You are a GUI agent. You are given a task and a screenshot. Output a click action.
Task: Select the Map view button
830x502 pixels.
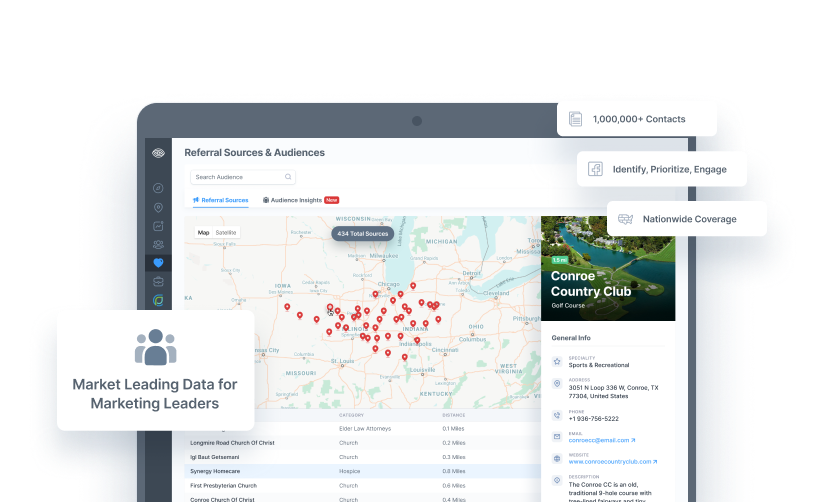pos(203,232)
